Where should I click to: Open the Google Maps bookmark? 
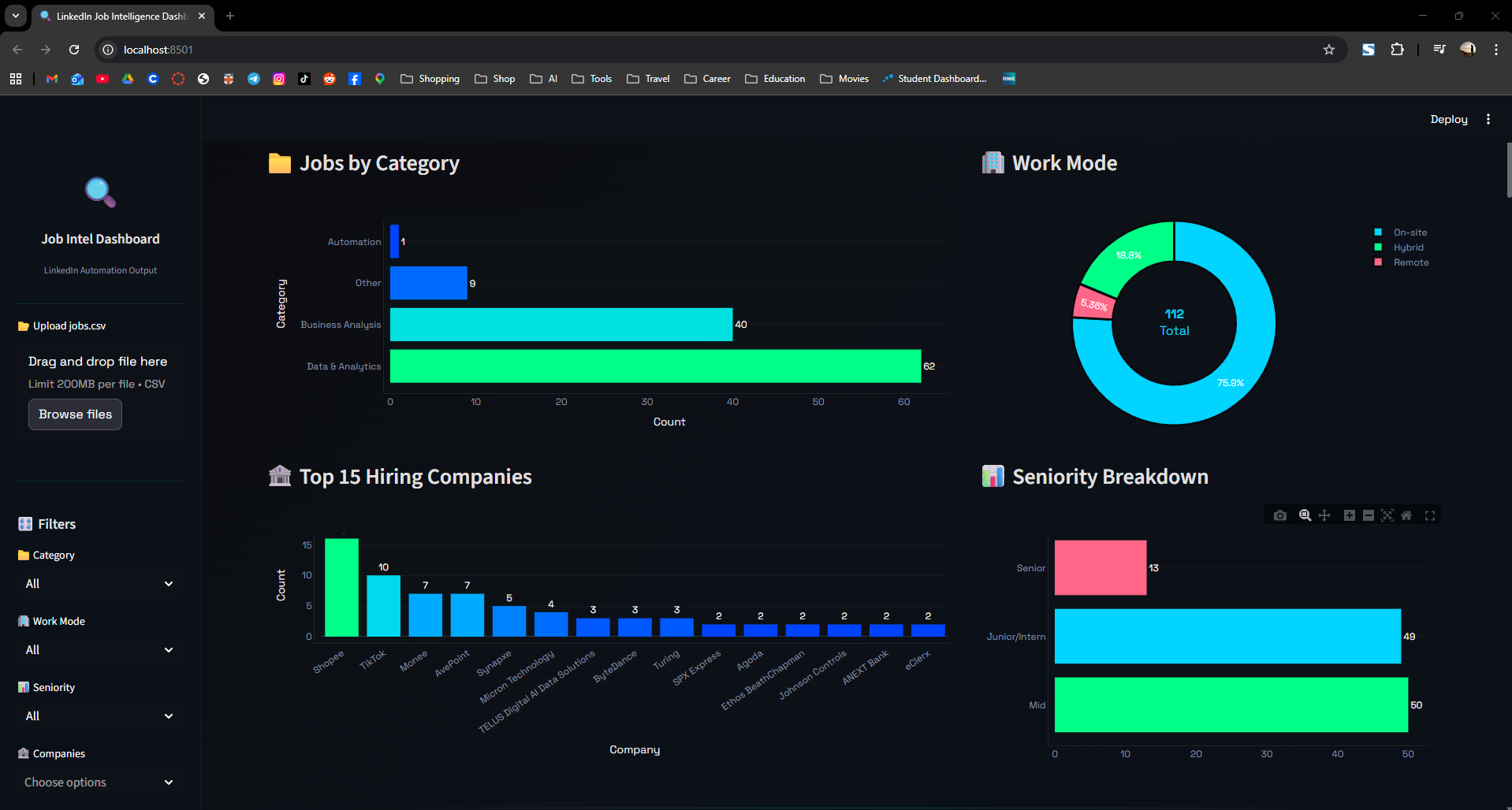coord(380,79)
